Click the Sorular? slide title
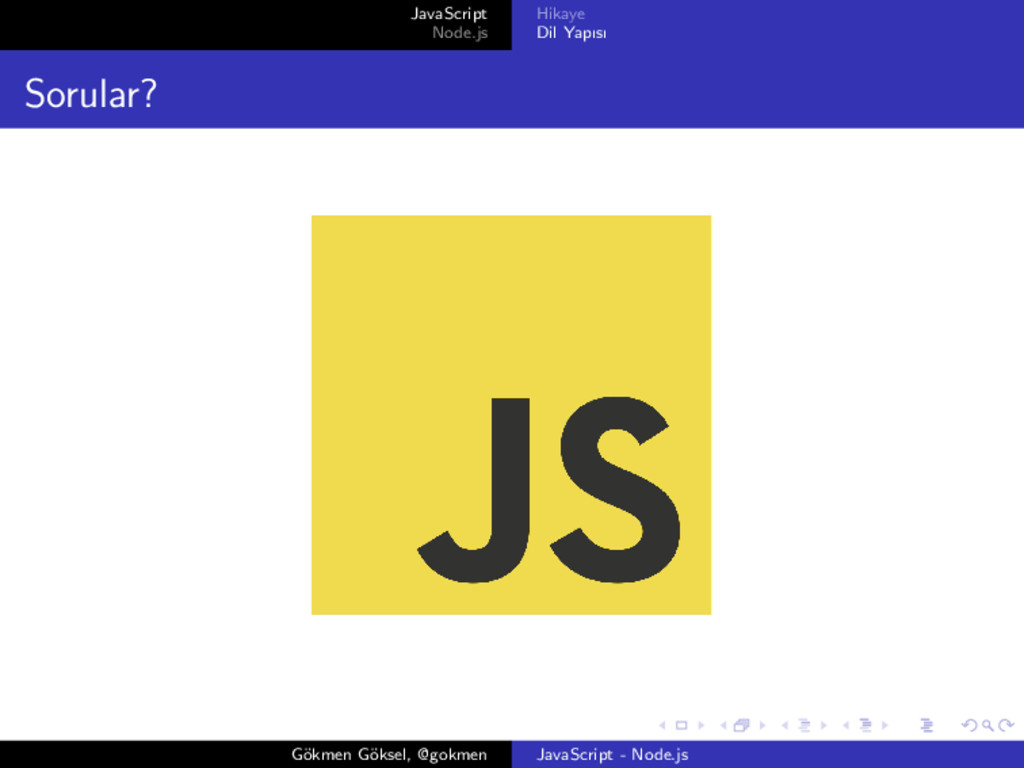 pyautogui.click(x=91, y=93)
